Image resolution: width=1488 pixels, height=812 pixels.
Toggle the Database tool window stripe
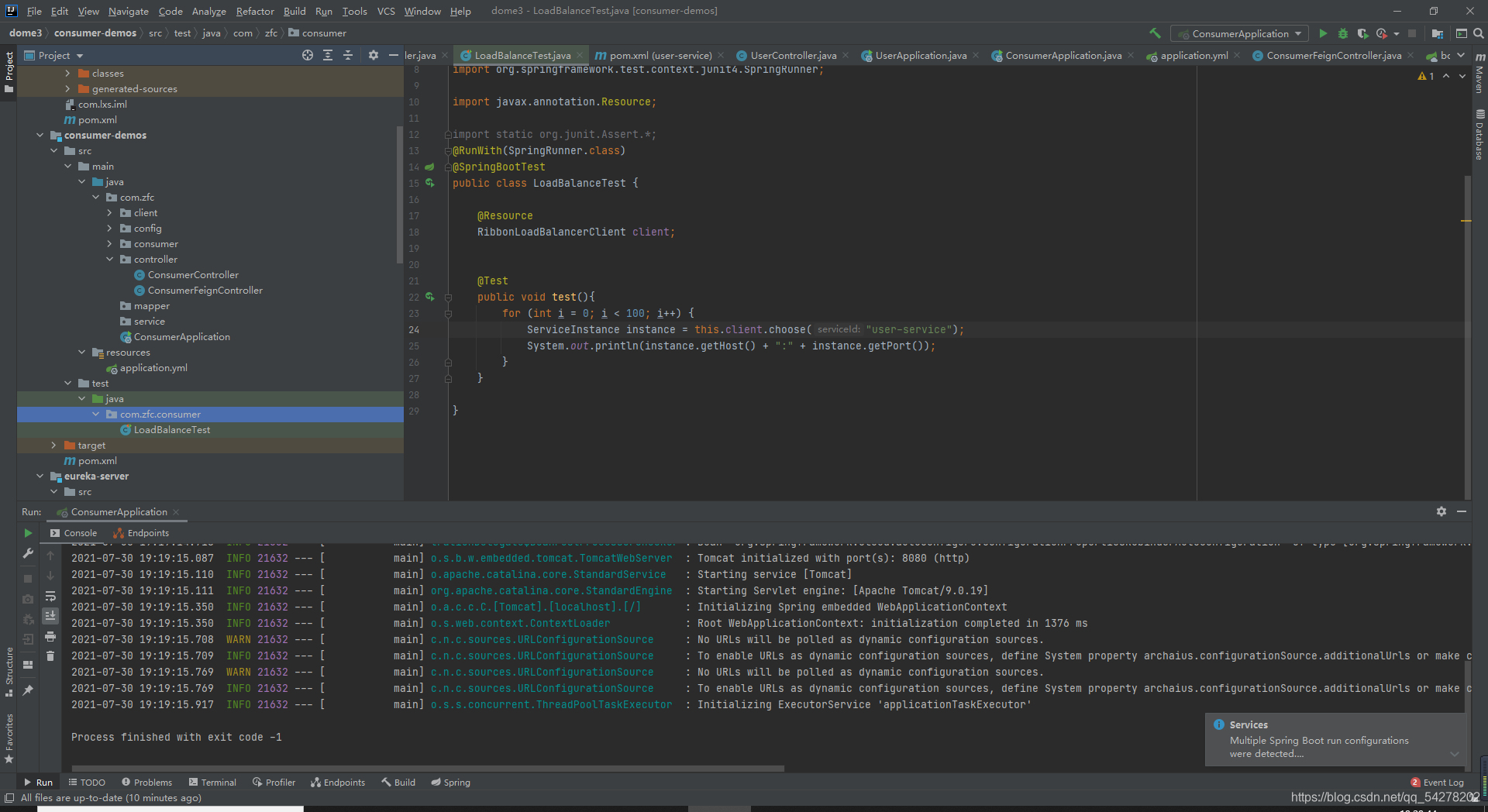[1479, 134]
